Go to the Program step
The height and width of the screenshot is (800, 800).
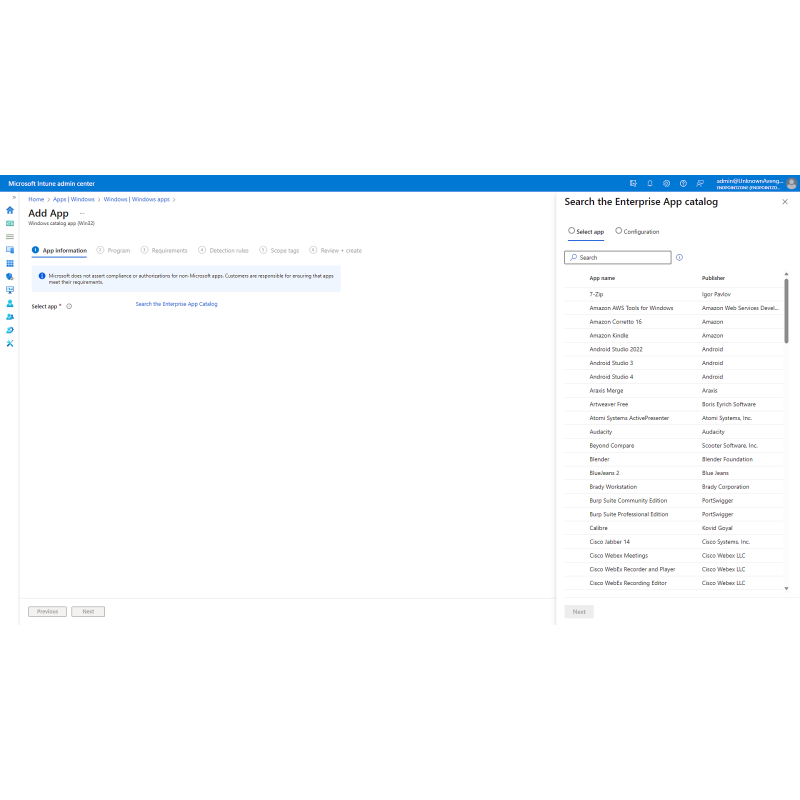[x=113, y=251]
